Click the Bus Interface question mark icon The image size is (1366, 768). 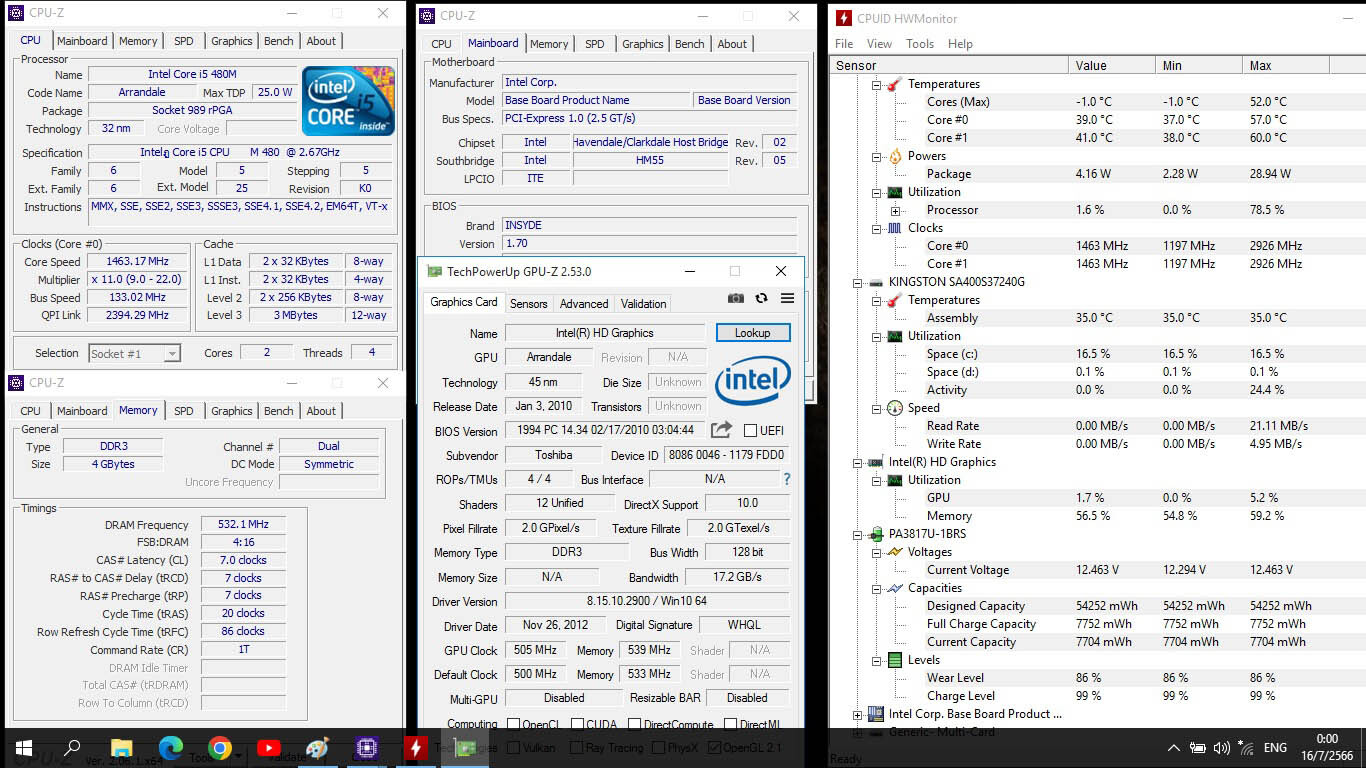[x=787, y=479]
